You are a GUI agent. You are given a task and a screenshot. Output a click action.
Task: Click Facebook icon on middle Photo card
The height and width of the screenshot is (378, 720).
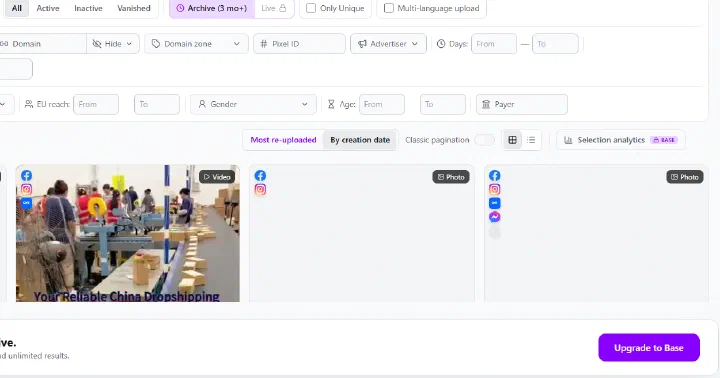tap(260, 176)
